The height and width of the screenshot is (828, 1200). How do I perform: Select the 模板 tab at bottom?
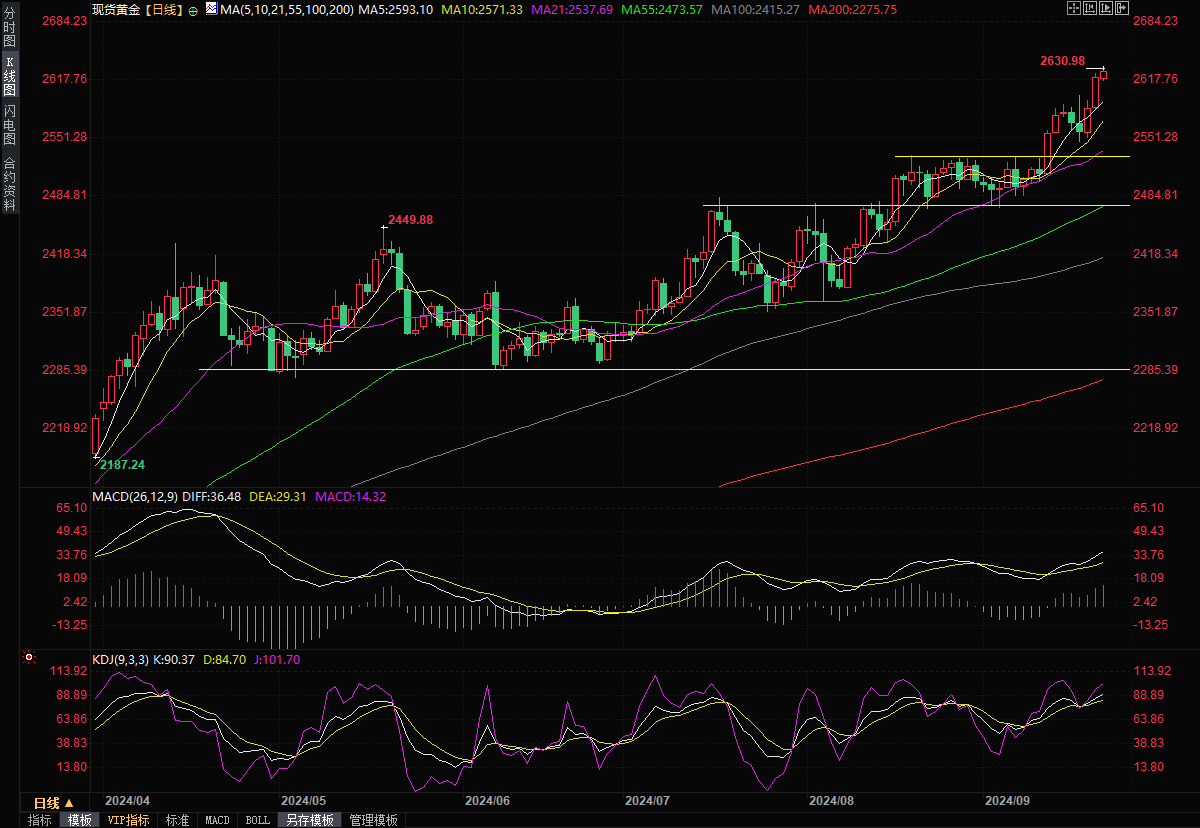pos(80,820)
